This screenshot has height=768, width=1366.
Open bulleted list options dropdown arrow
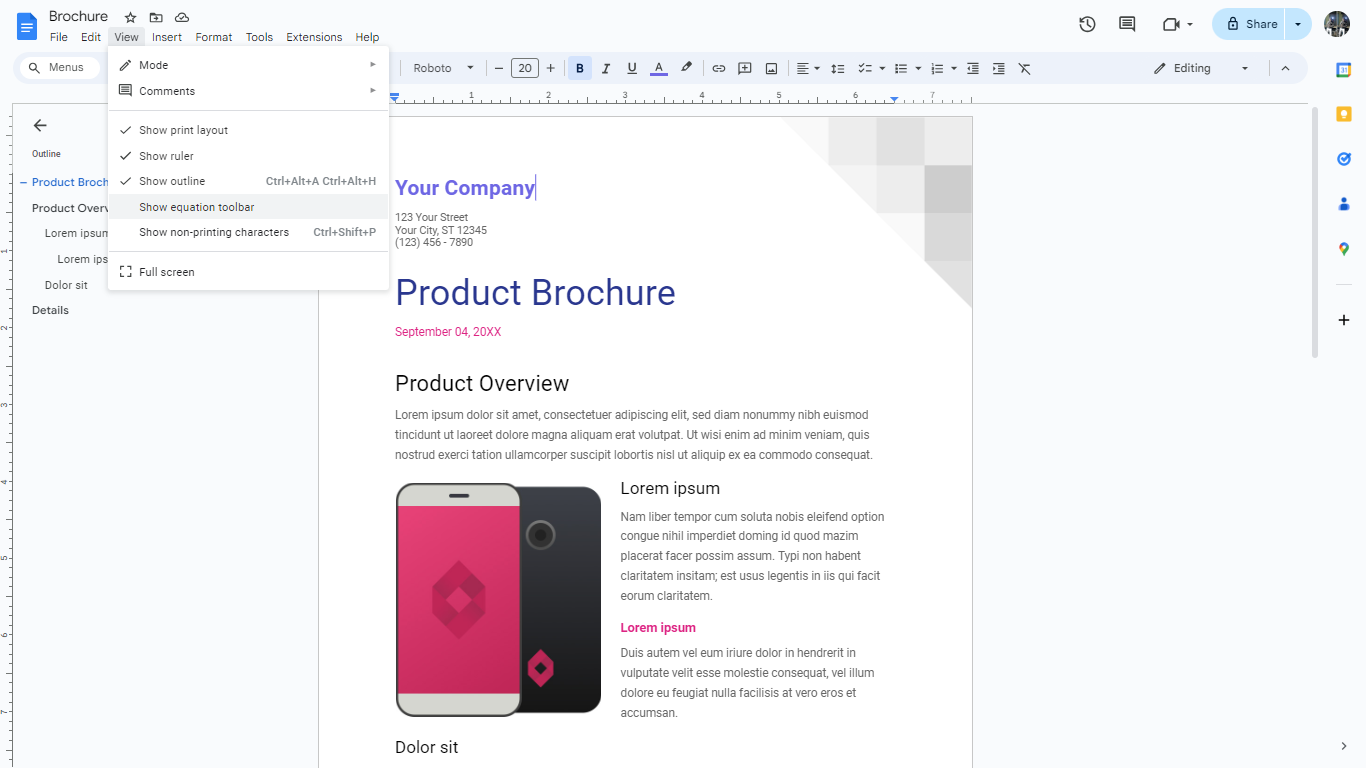coord(918,68)
